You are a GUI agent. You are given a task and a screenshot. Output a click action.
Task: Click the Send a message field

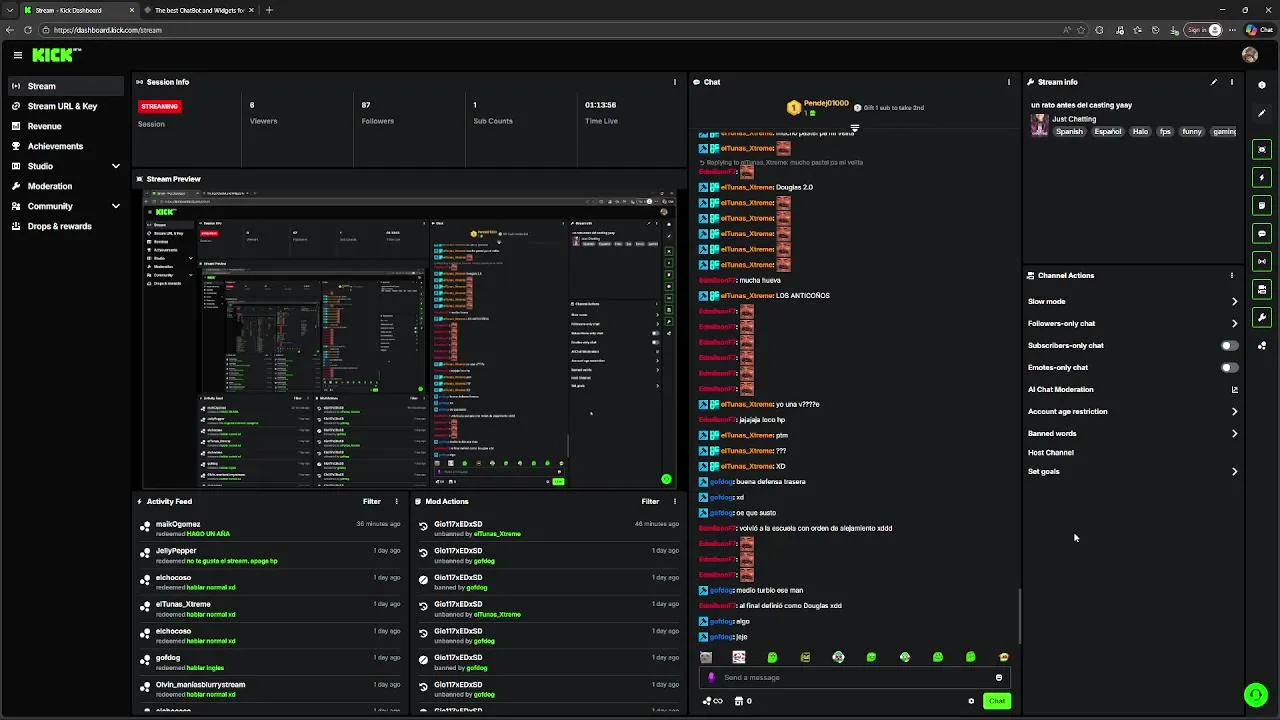(x=854, y=677)
